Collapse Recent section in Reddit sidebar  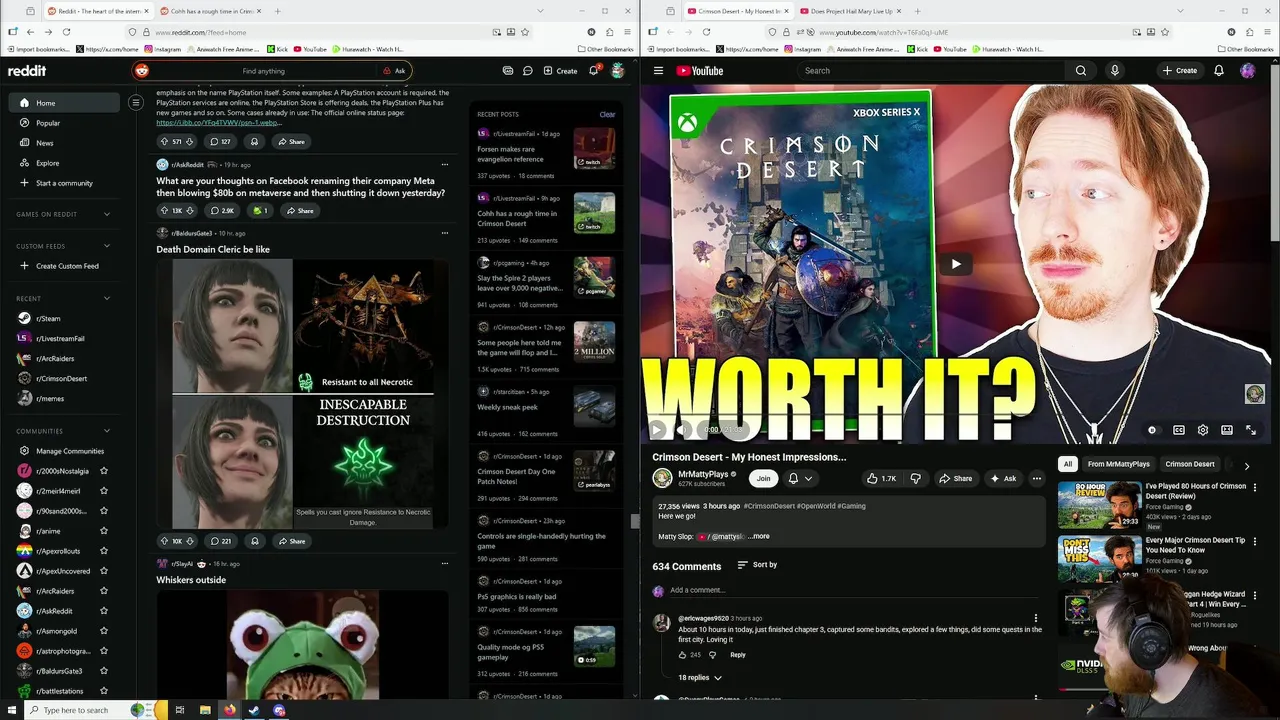tap(108, 298)
